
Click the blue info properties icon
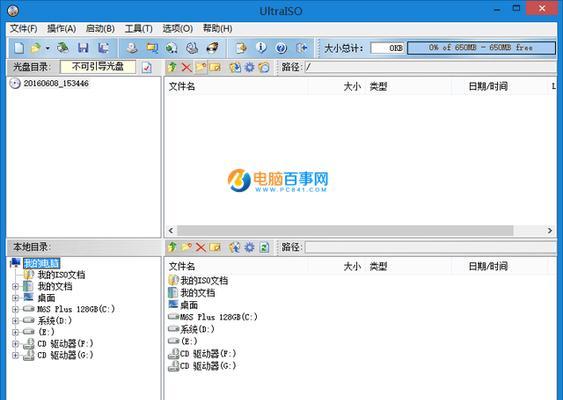pyautogui.click(x=261, y=47)
